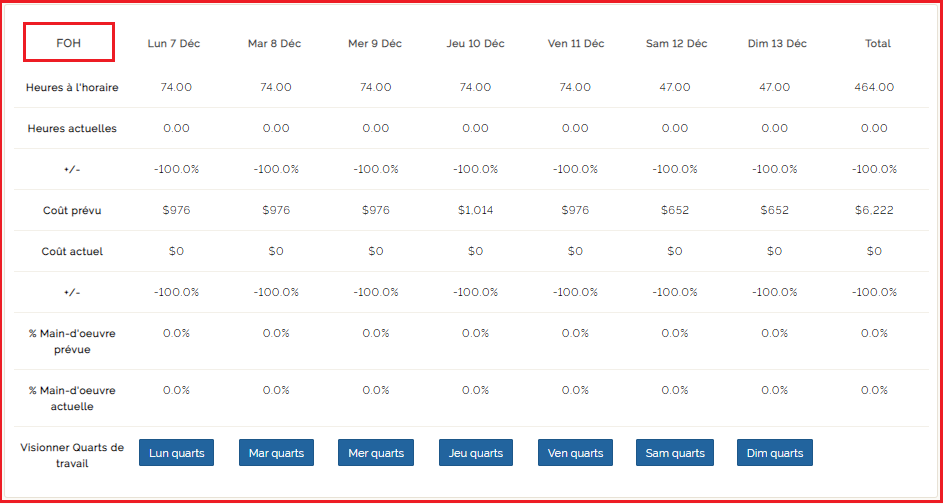Image resolution: width=943 pixels, height=504 pixels.
Task: Click the FOH header cell
Action: 70,43
